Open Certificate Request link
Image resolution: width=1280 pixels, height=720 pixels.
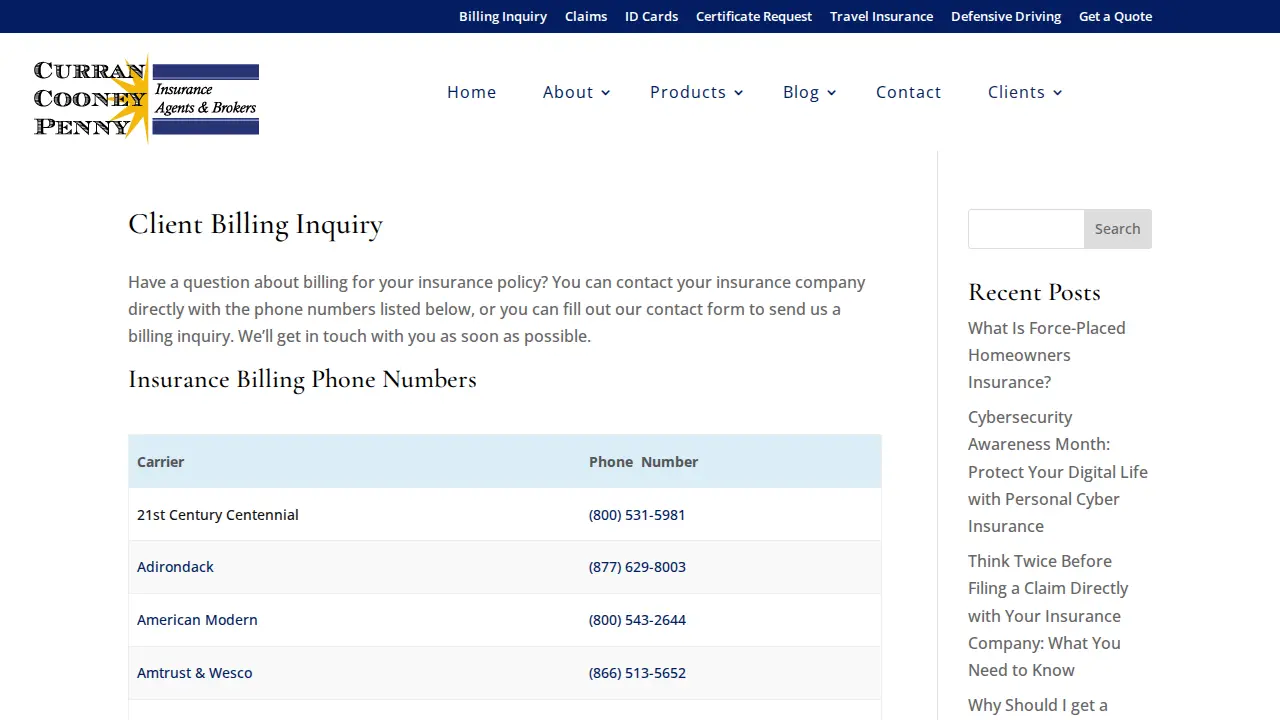point(754,16)
